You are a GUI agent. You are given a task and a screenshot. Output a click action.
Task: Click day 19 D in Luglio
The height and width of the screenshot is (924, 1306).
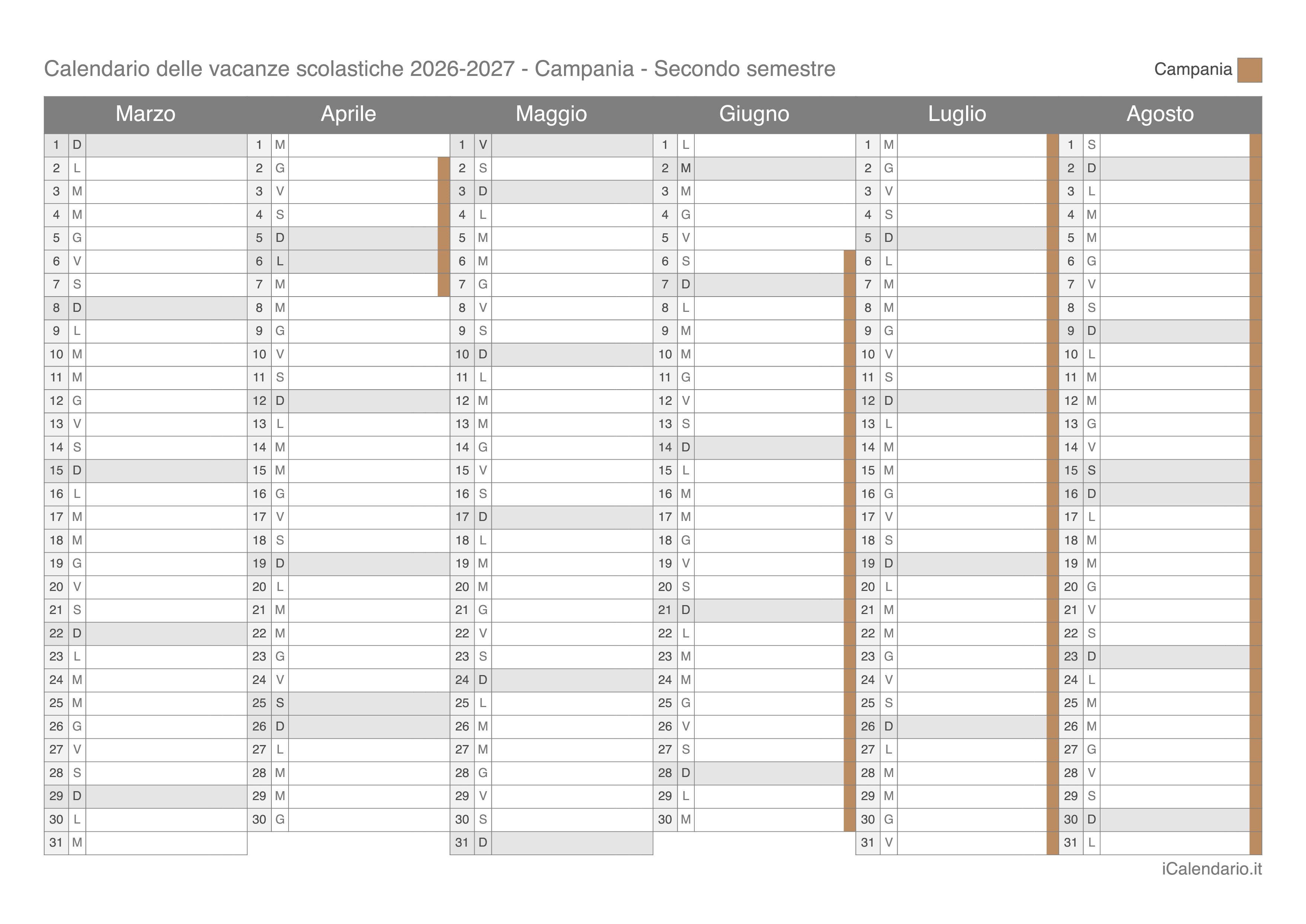click(957, 564)
